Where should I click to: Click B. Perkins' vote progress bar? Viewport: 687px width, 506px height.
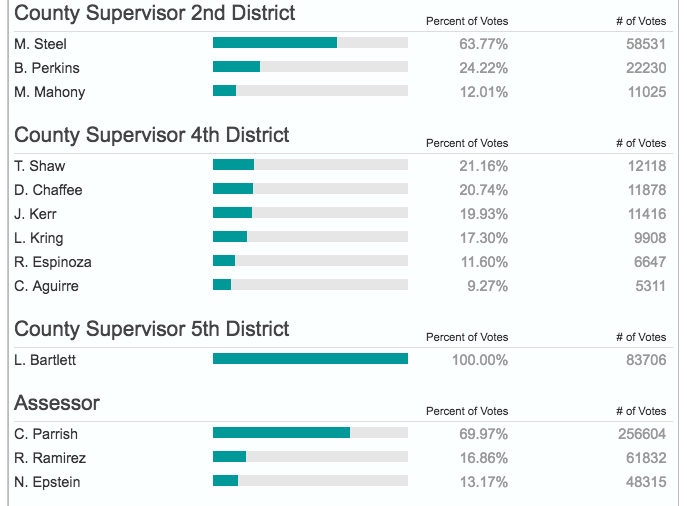[310, 68]
